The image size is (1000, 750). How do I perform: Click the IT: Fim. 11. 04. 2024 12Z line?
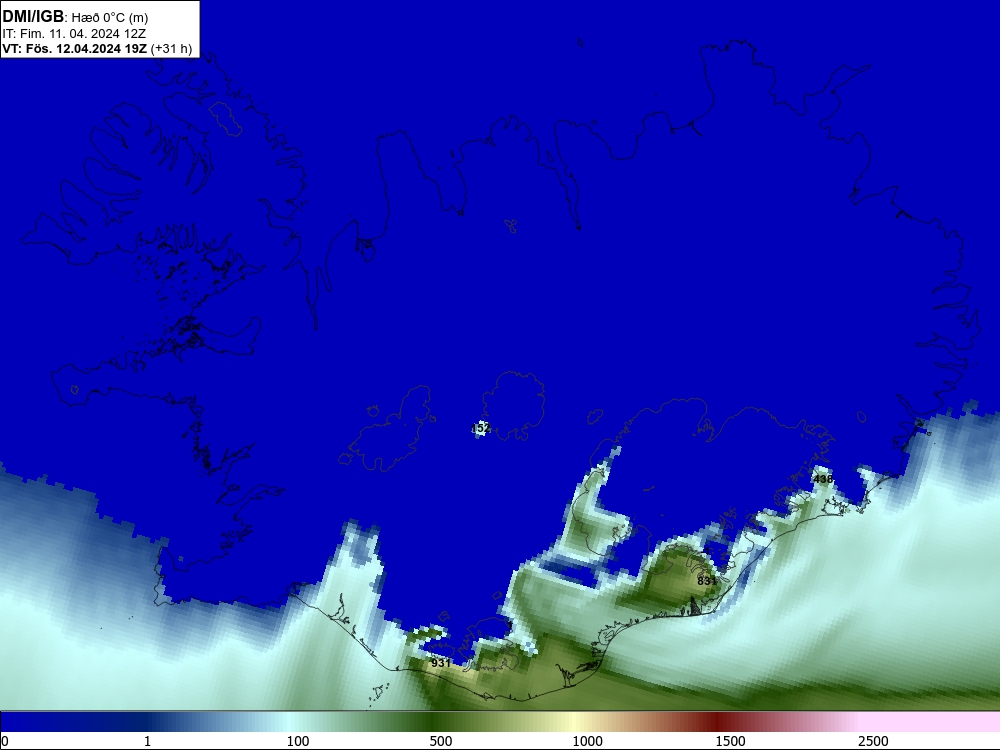75,34
